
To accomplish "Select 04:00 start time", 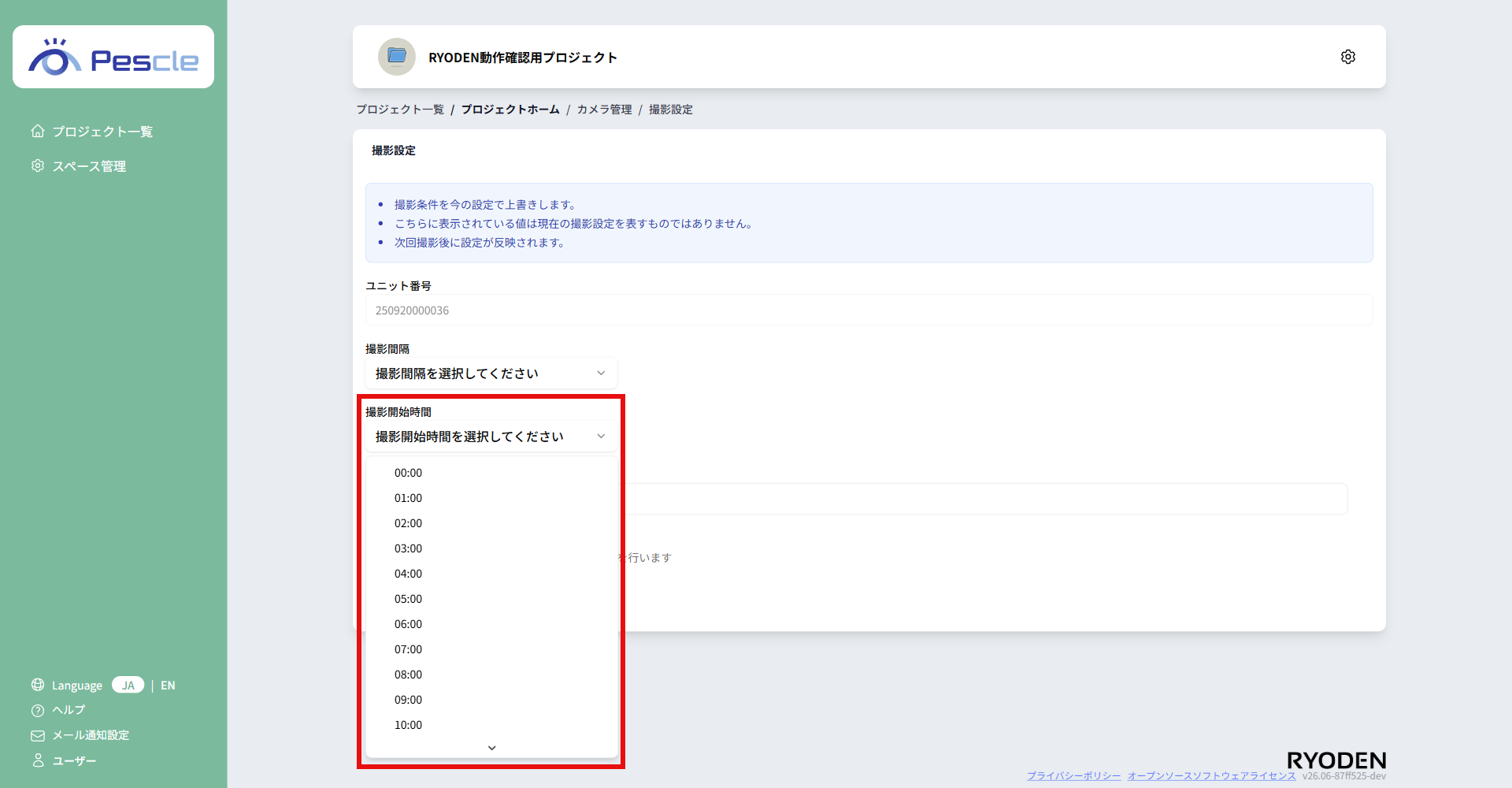I will 491,574.
